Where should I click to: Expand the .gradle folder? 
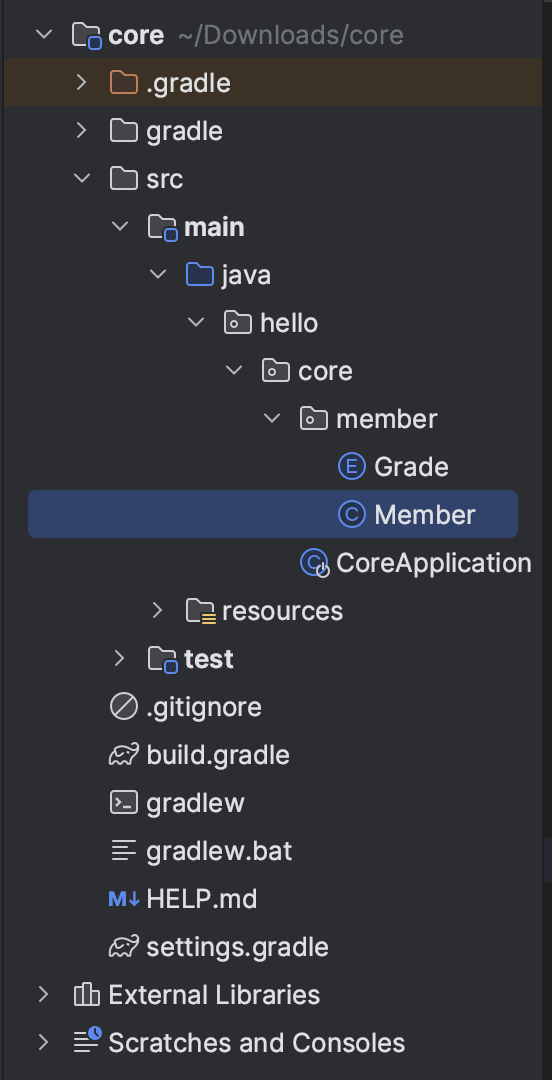click(x=81, y=83)
